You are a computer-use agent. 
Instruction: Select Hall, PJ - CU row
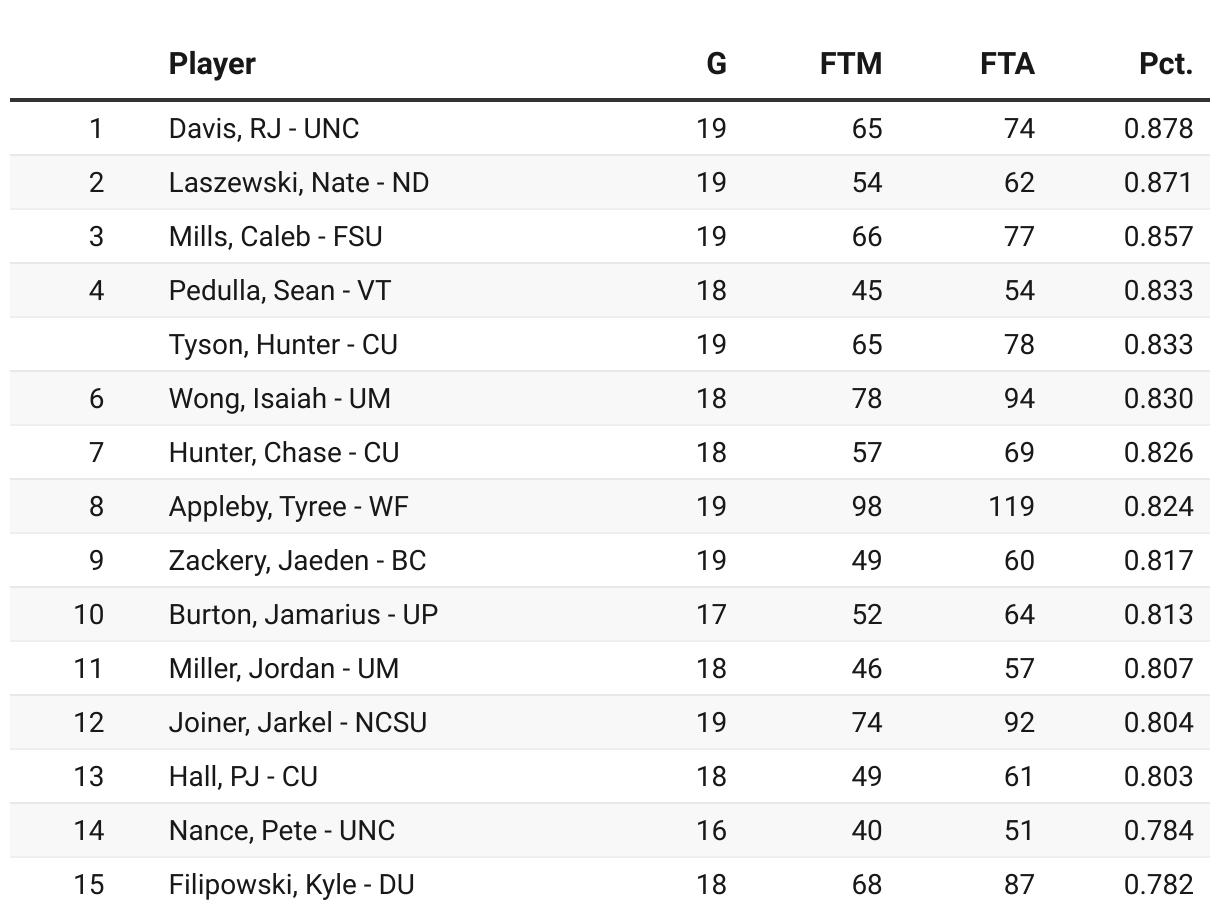[x=243, y=777]
